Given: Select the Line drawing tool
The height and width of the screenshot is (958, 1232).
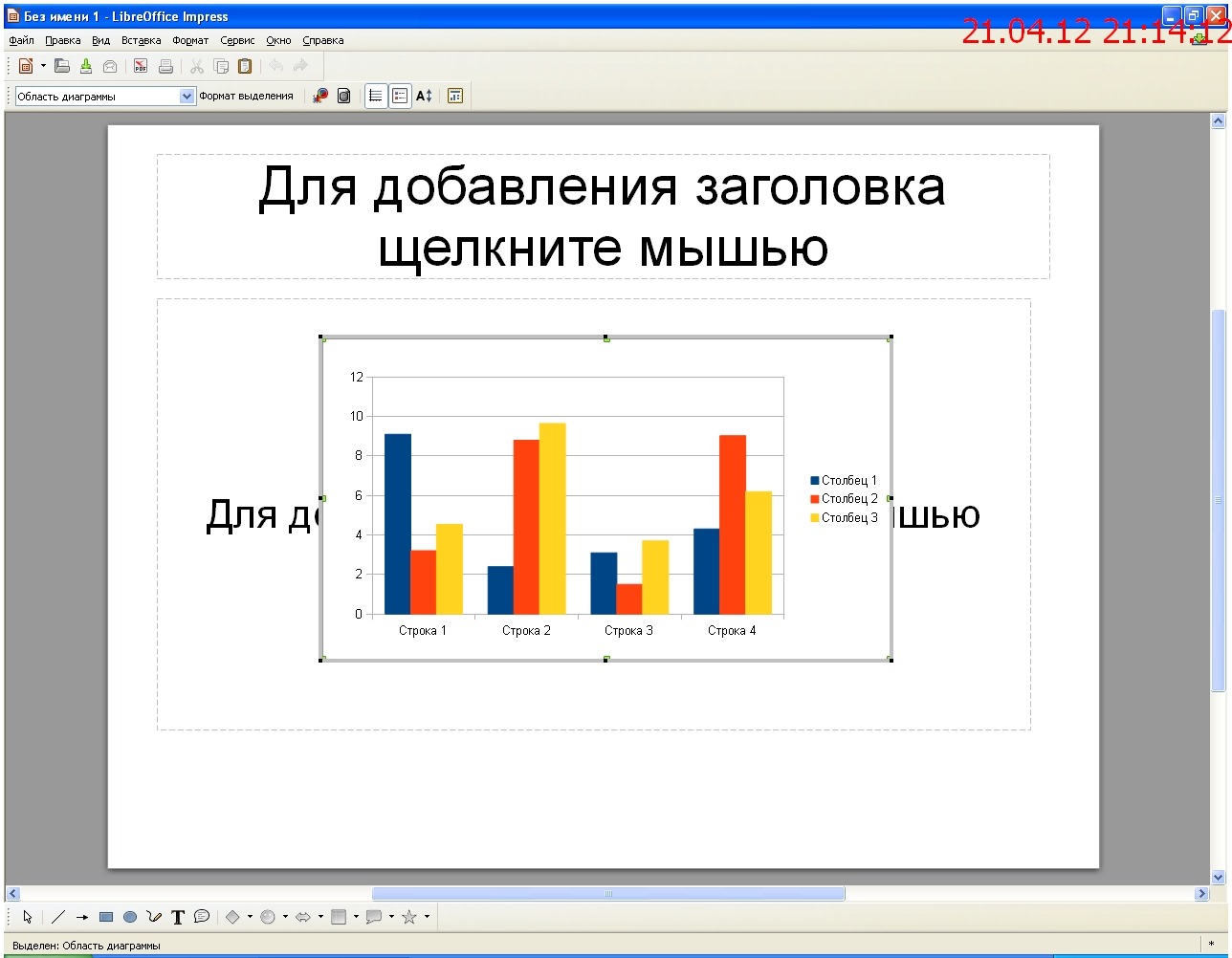Looking at the screenshot, I should pos(57,917).
